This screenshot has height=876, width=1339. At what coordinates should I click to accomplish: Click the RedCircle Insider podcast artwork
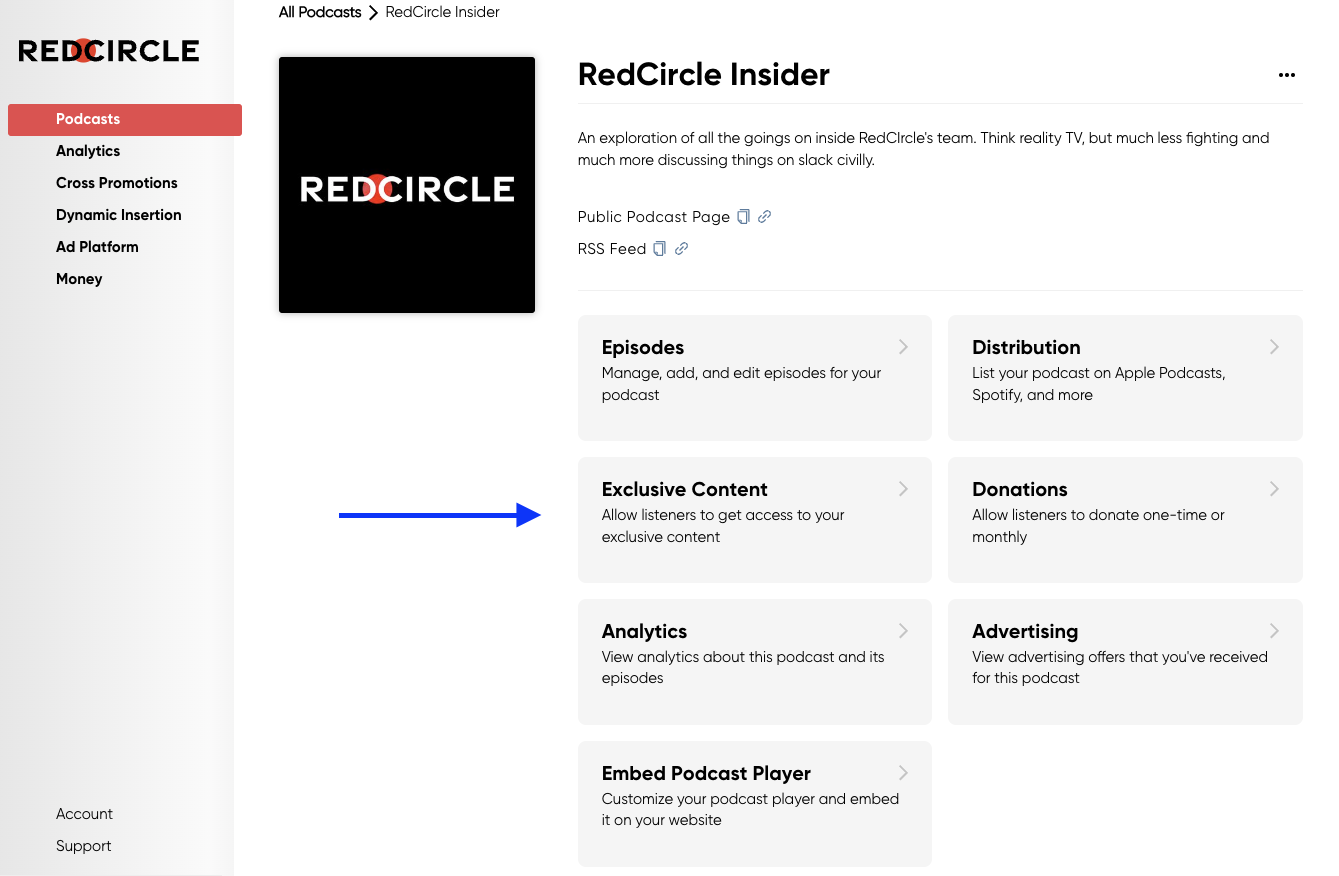click(x=407, y=185)
